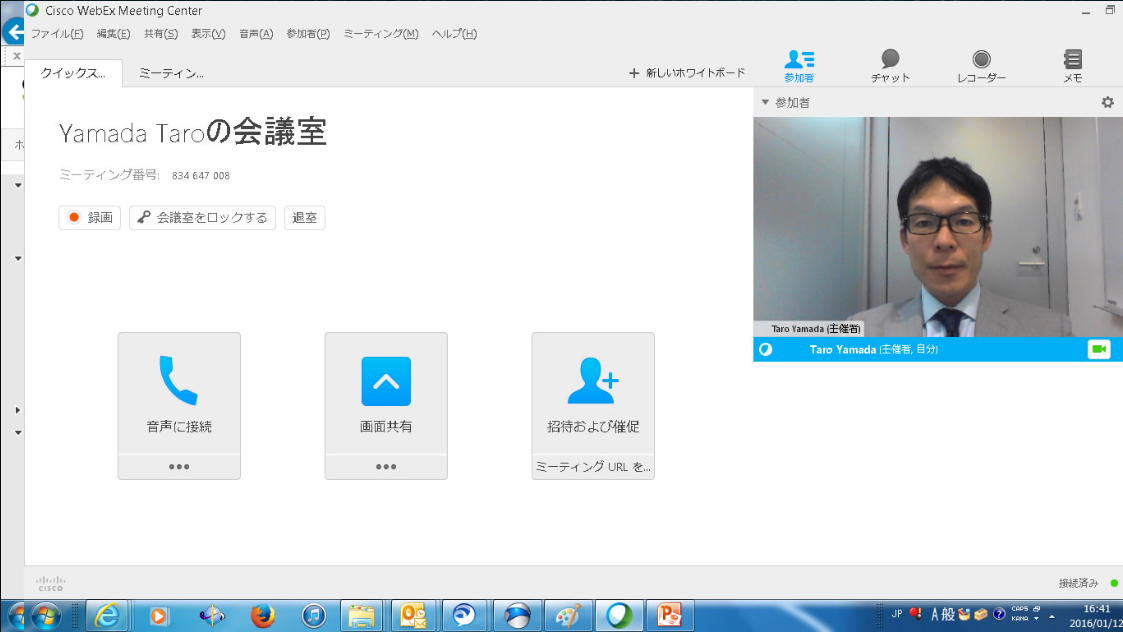The image size is (1123, 632).
Task: Click the 般 IME conversion mode
Action: (948, 614)
